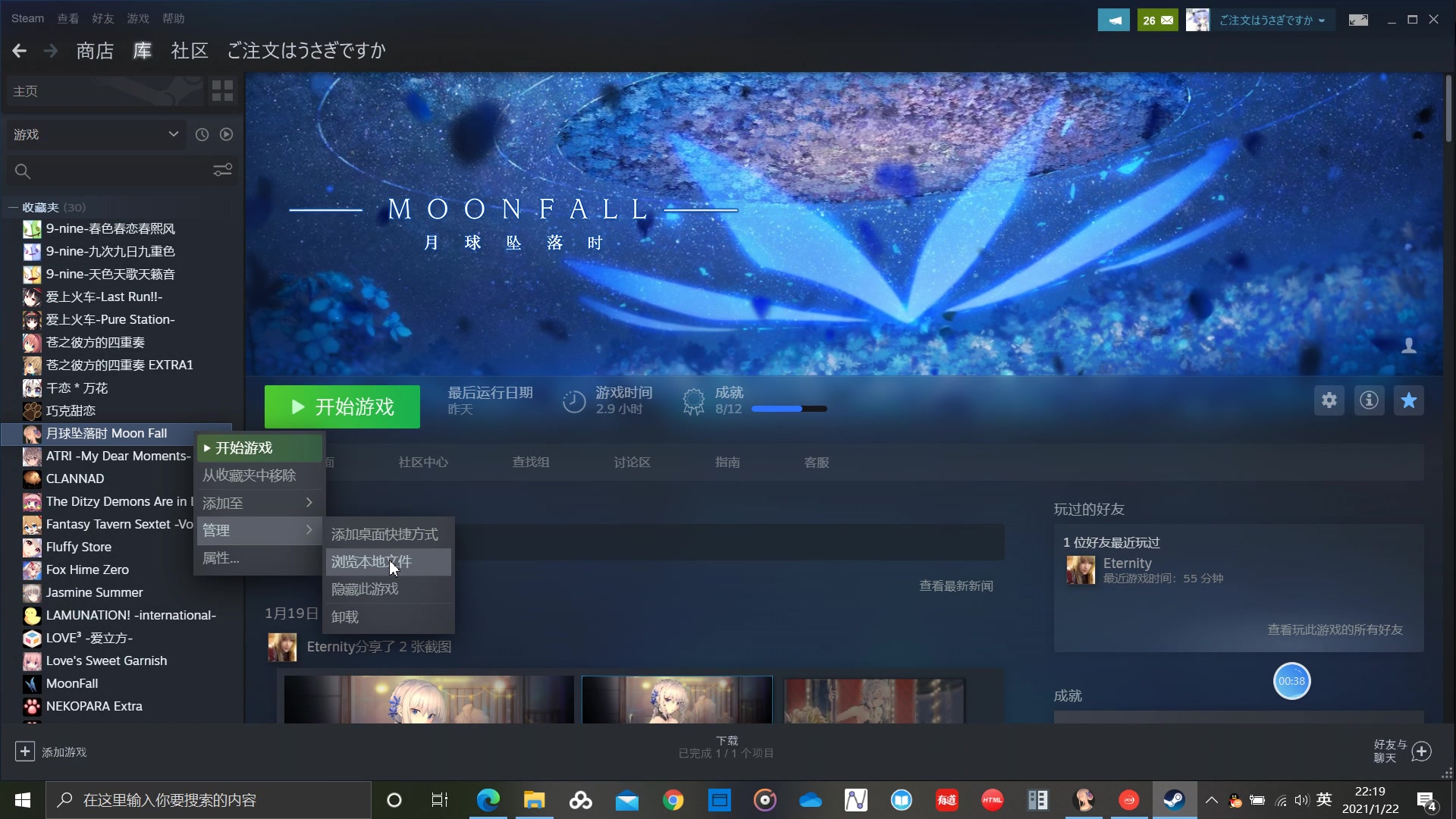This screenshot has height=819, width=1456.
Task: Go to the 商店 tab
Action: pyautogui.click(x=95, y=51)
